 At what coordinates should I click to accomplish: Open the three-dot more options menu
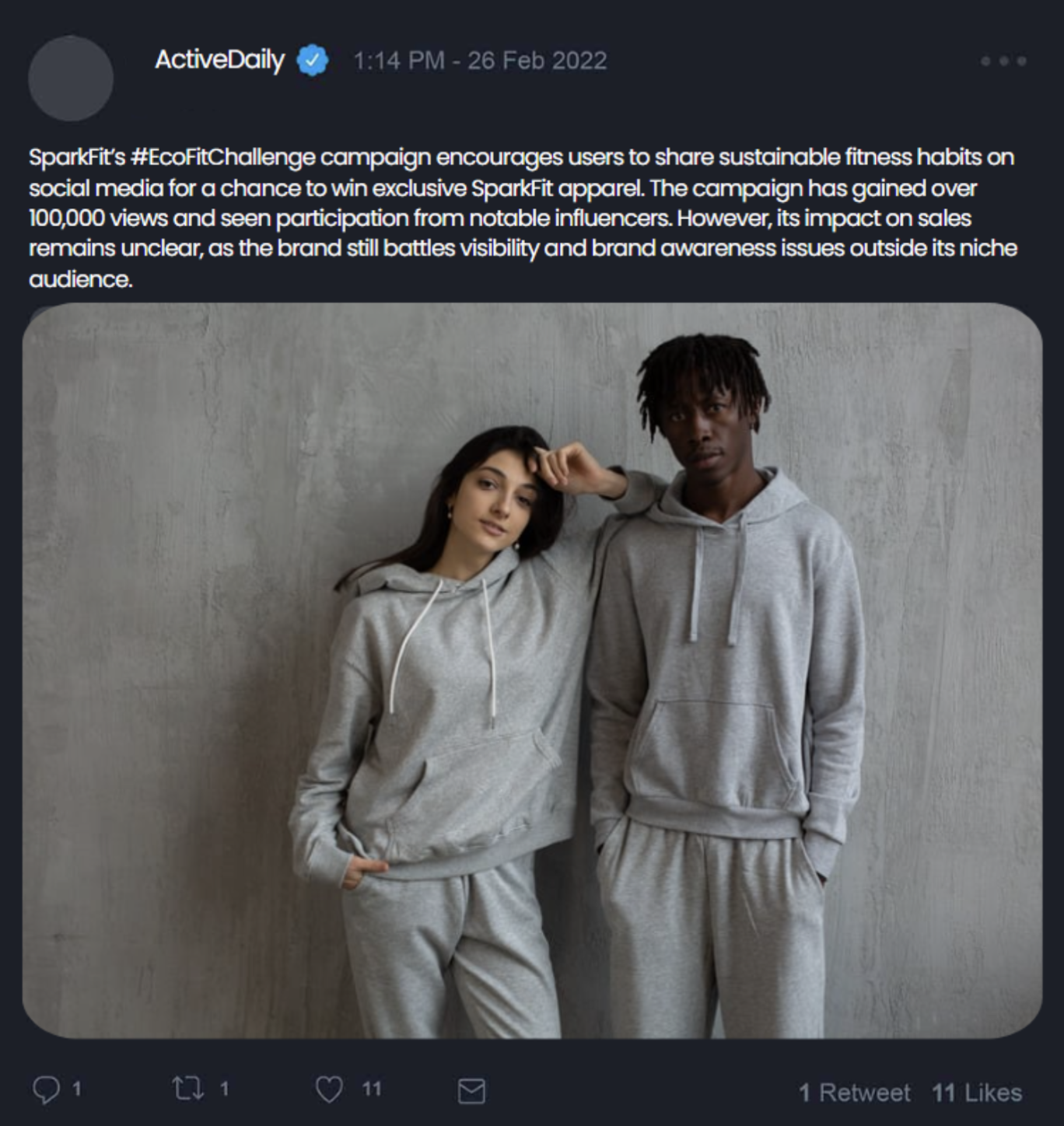pos(1003,60)
